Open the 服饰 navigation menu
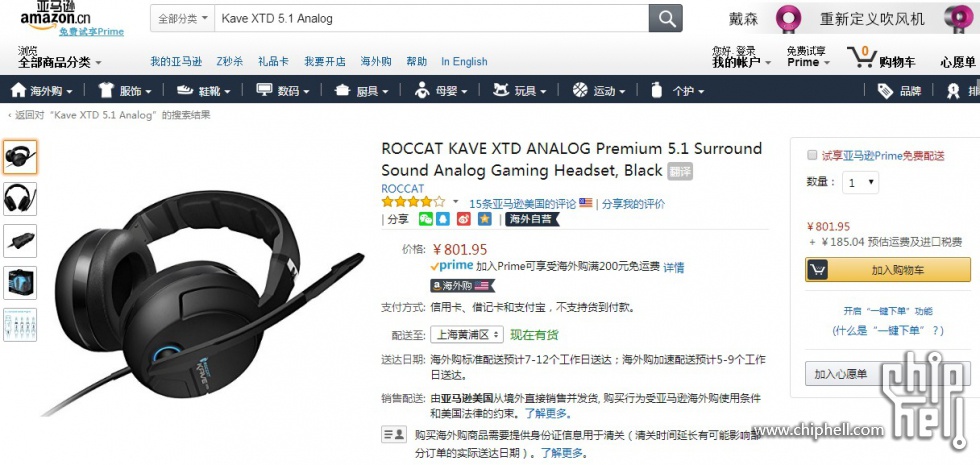Screen dimensions: 980x465 click(125, 91)
